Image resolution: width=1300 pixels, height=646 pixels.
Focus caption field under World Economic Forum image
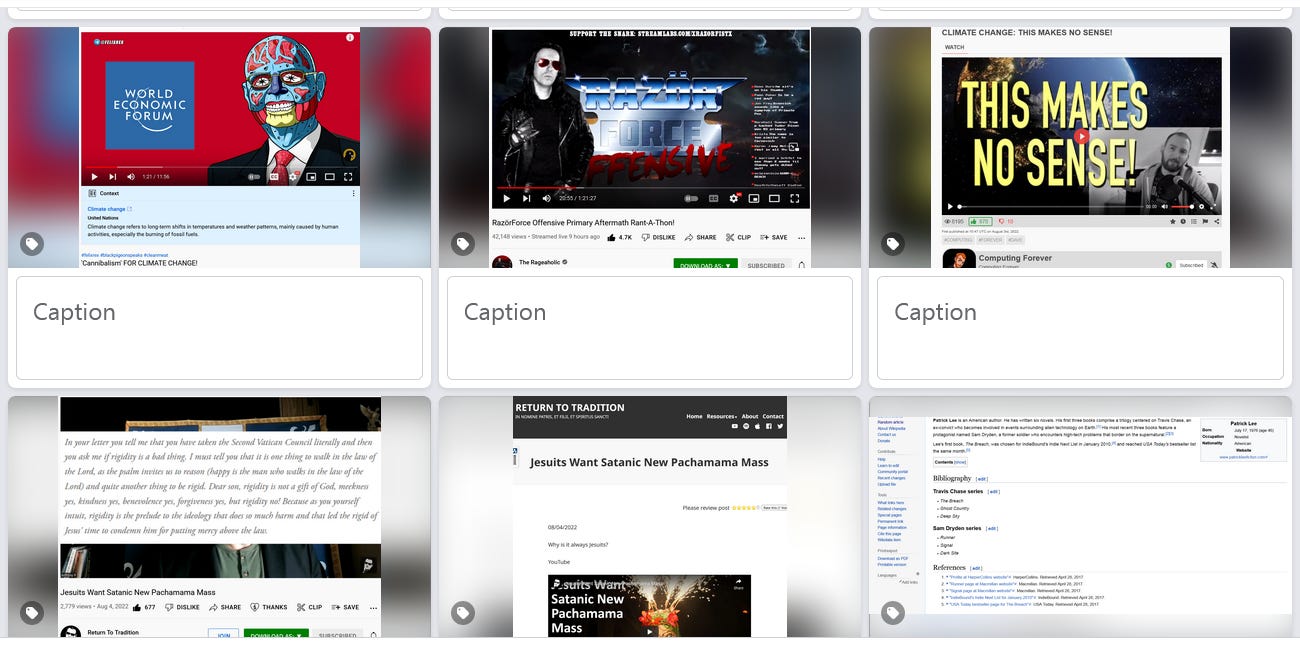219,328
